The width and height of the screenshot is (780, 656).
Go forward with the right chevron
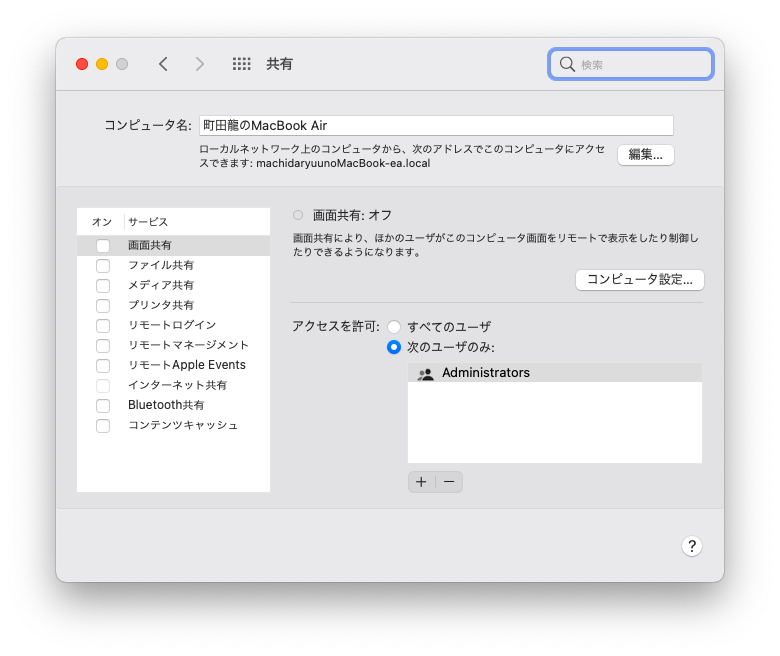[199, 64]
